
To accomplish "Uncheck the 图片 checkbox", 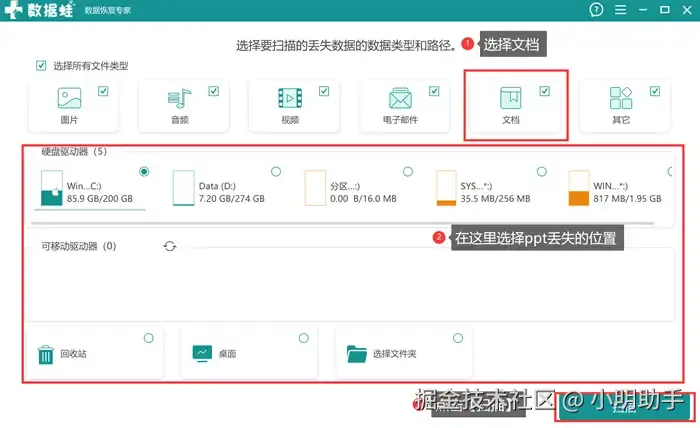I will (103, 91).
